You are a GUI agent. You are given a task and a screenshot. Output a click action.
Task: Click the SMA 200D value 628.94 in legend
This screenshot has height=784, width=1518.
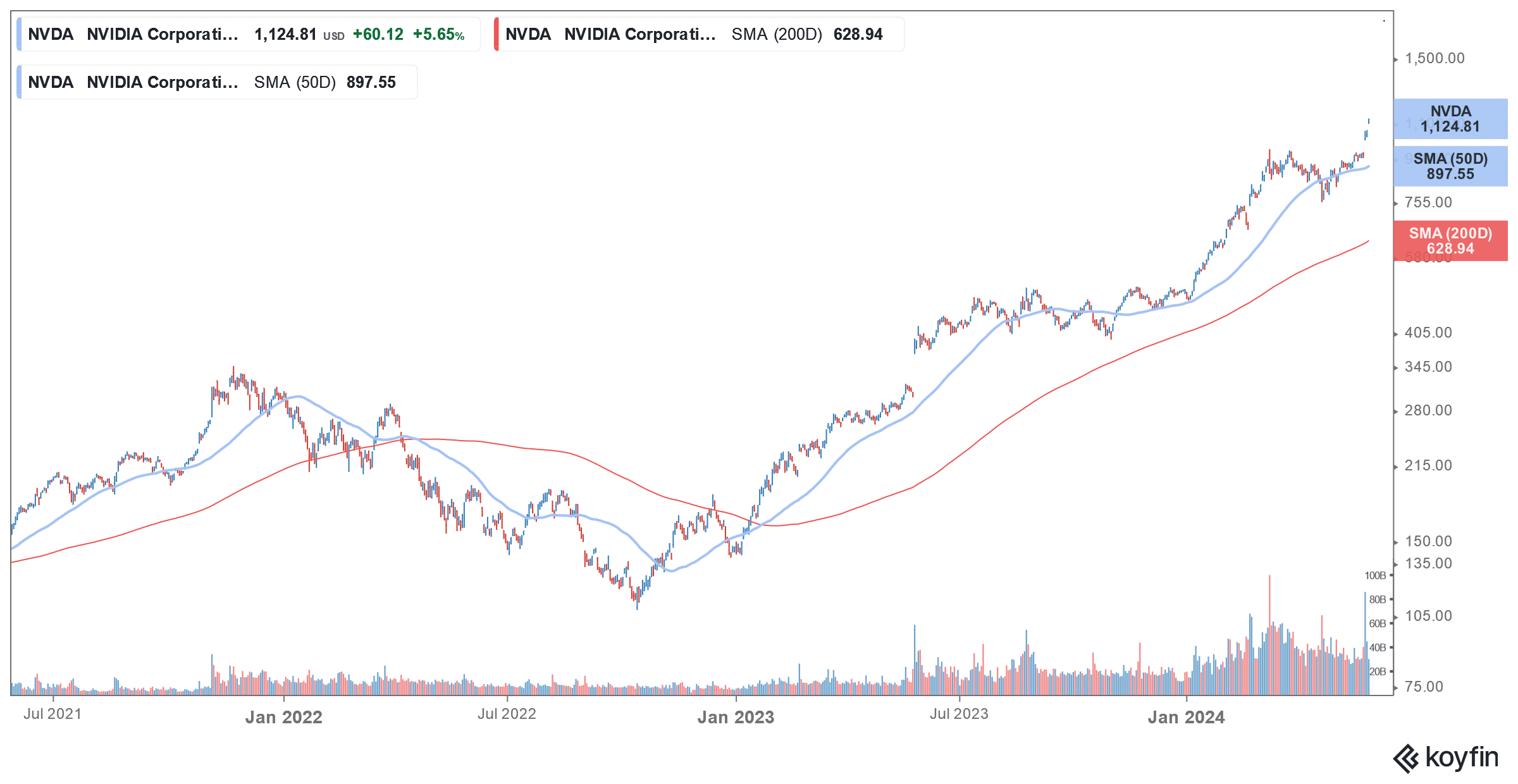coord(858,34)
